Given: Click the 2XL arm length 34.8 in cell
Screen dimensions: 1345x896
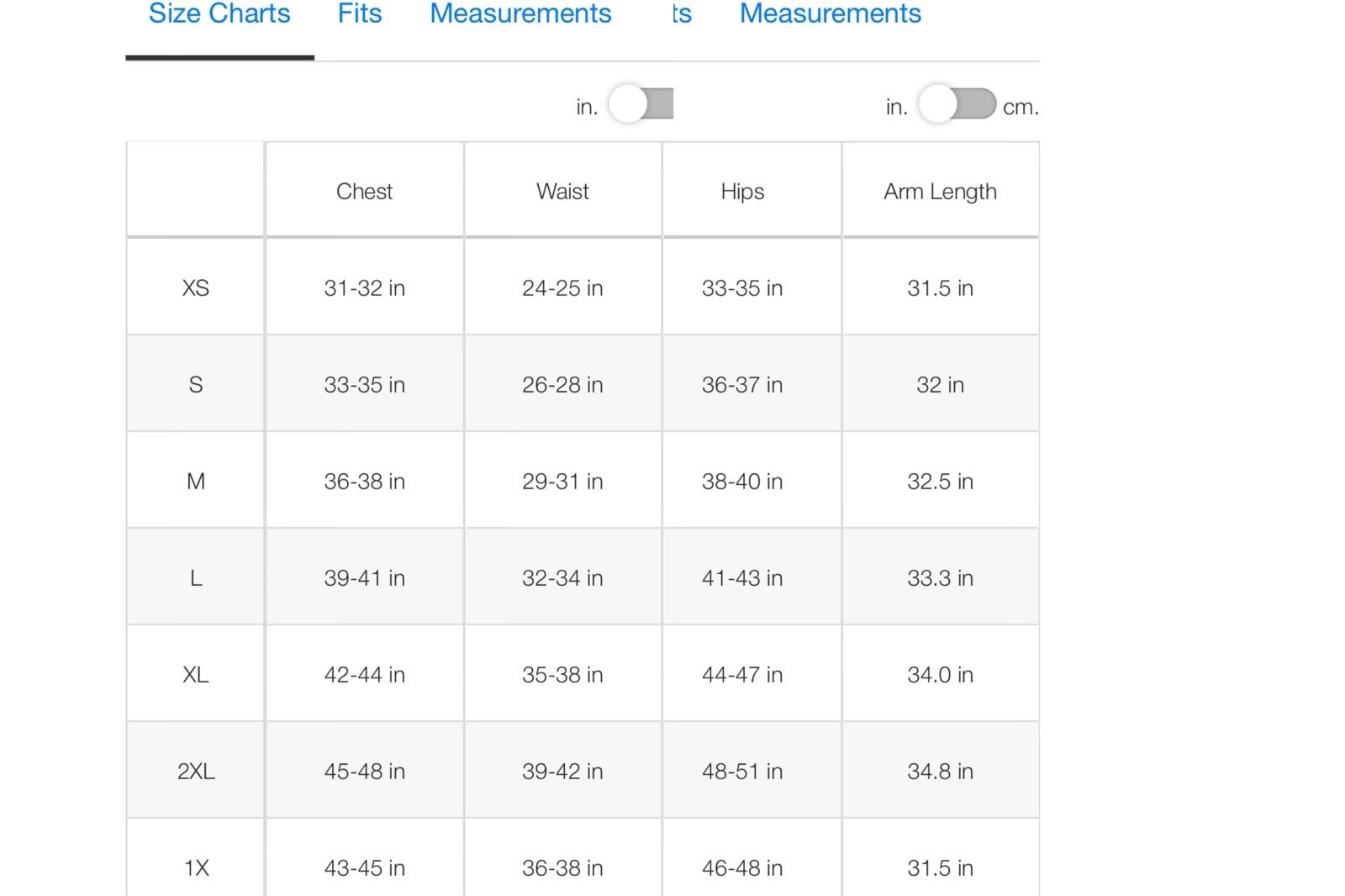Looking at the screenshot, I should 940,771.
